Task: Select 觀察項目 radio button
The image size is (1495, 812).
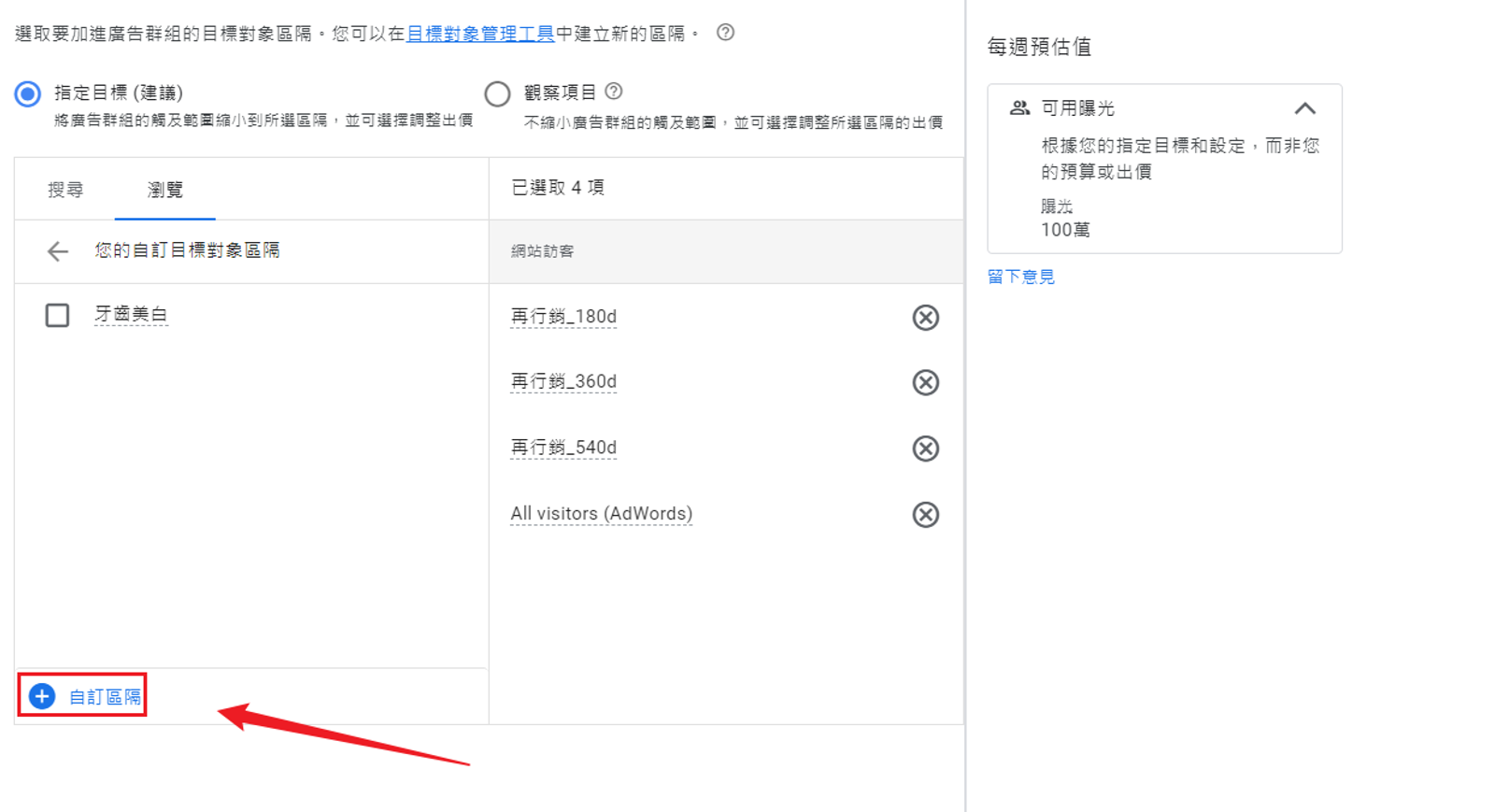Action: 497,93
